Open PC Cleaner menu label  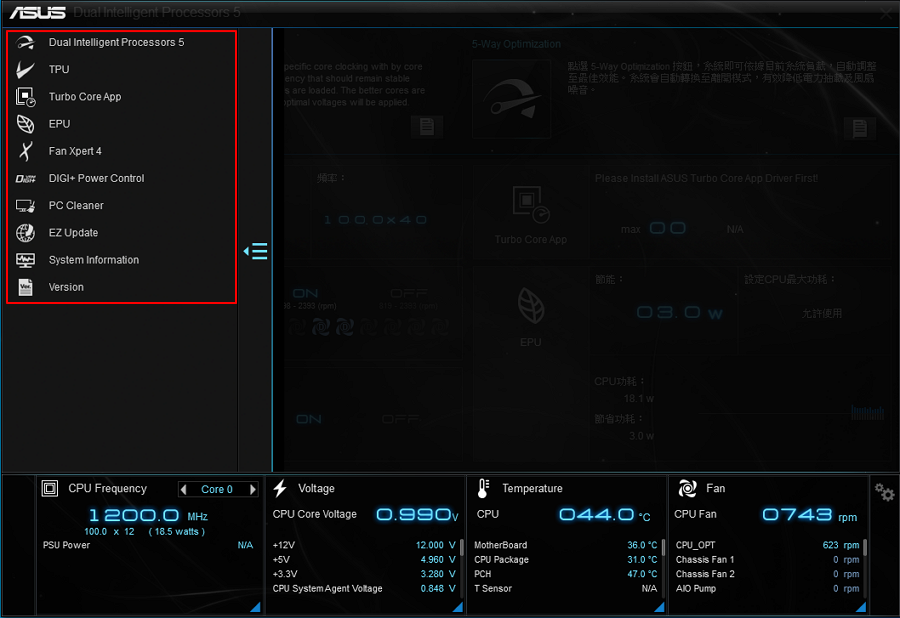76,205
